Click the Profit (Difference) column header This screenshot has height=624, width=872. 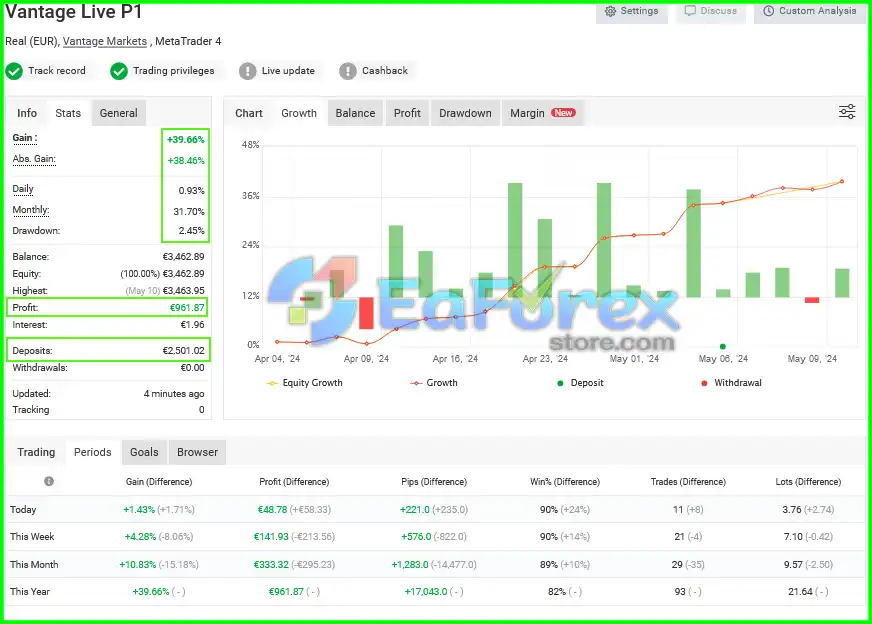tap(294, 482)
